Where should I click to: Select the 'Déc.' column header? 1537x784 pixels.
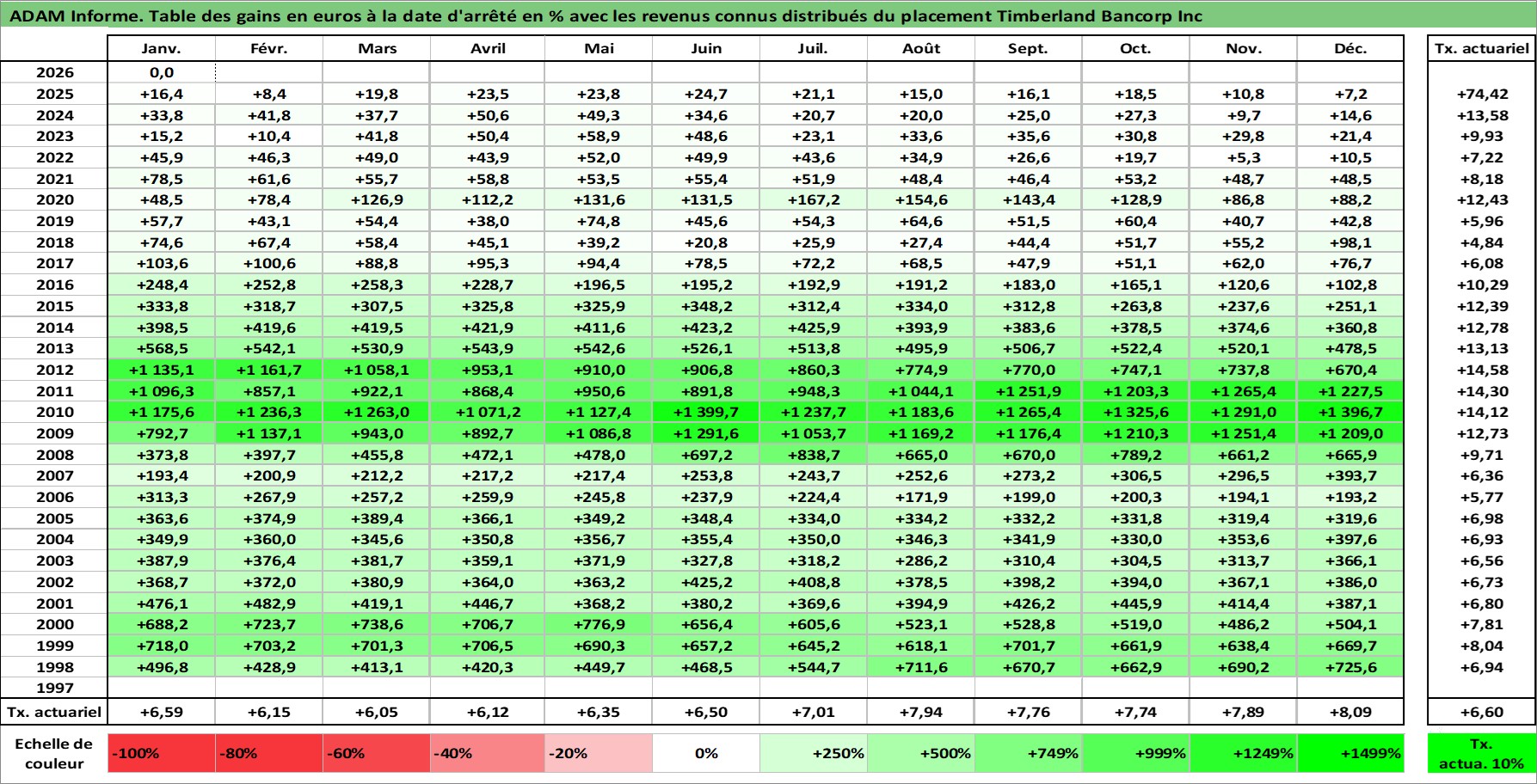1350,48
